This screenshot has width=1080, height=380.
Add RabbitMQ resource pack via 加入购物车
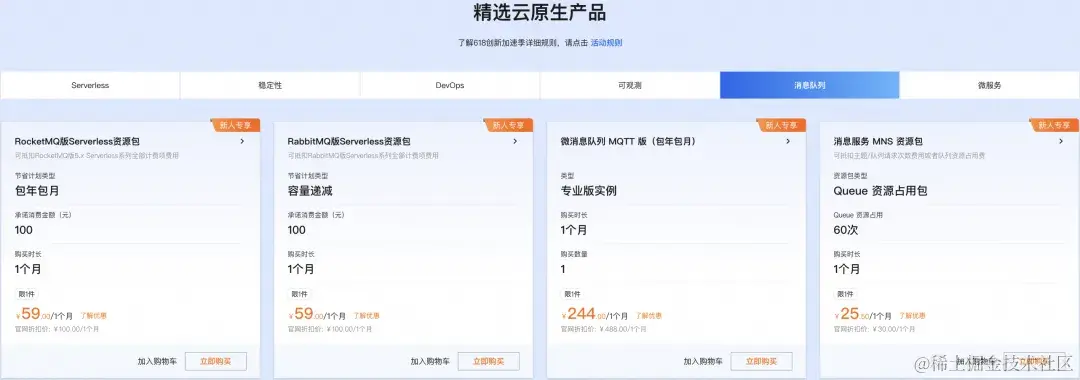[430, 361]
